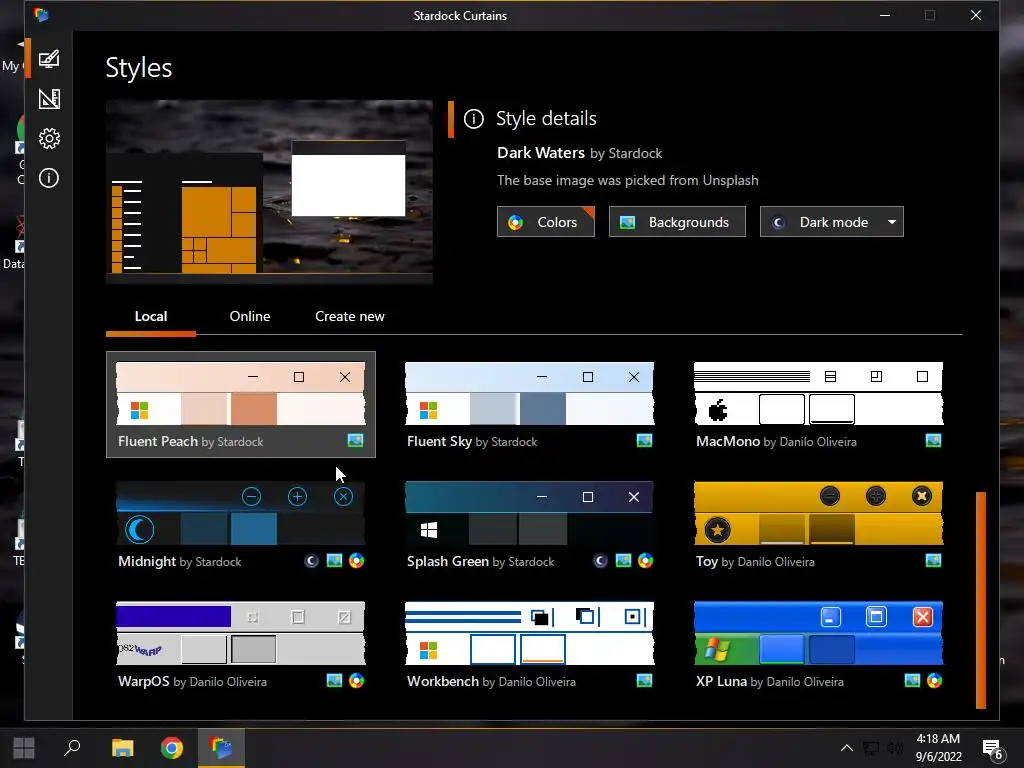Screen dimensions: 1024x768
Task: Click background icon on Toy card
Action: (933, 561)
